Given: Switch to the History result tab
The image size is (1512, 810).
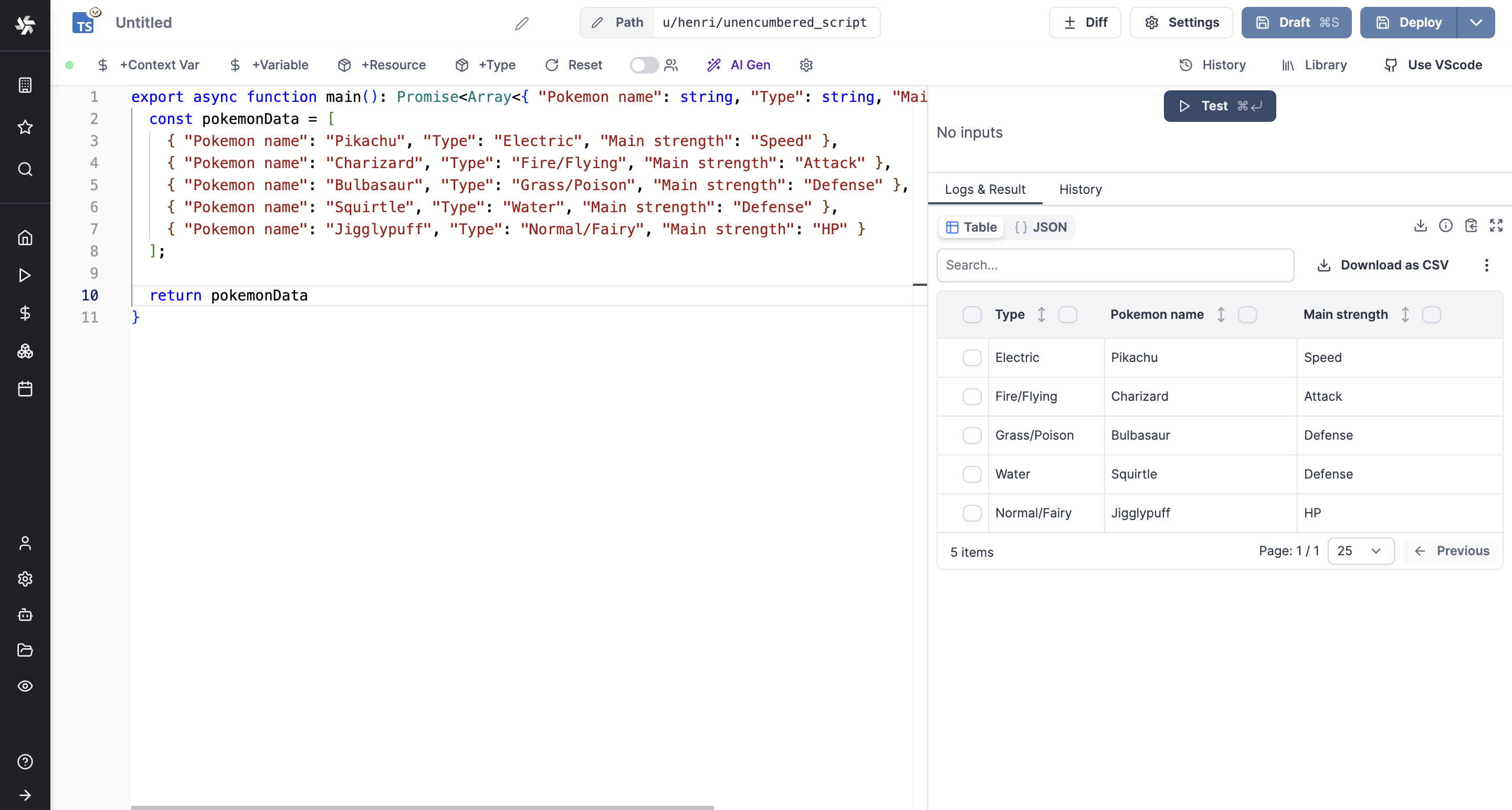Looking at the screenshot, I should [1080, 190].
